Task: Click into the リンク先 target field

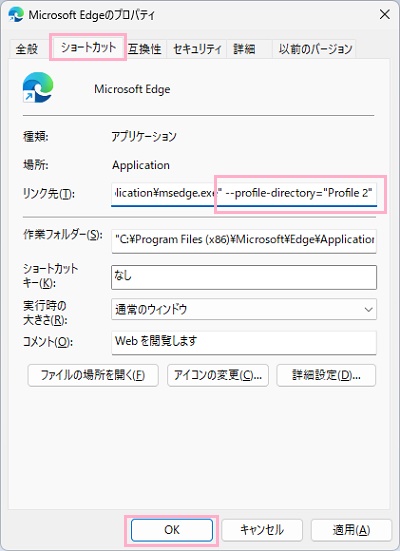Action: 244,193
